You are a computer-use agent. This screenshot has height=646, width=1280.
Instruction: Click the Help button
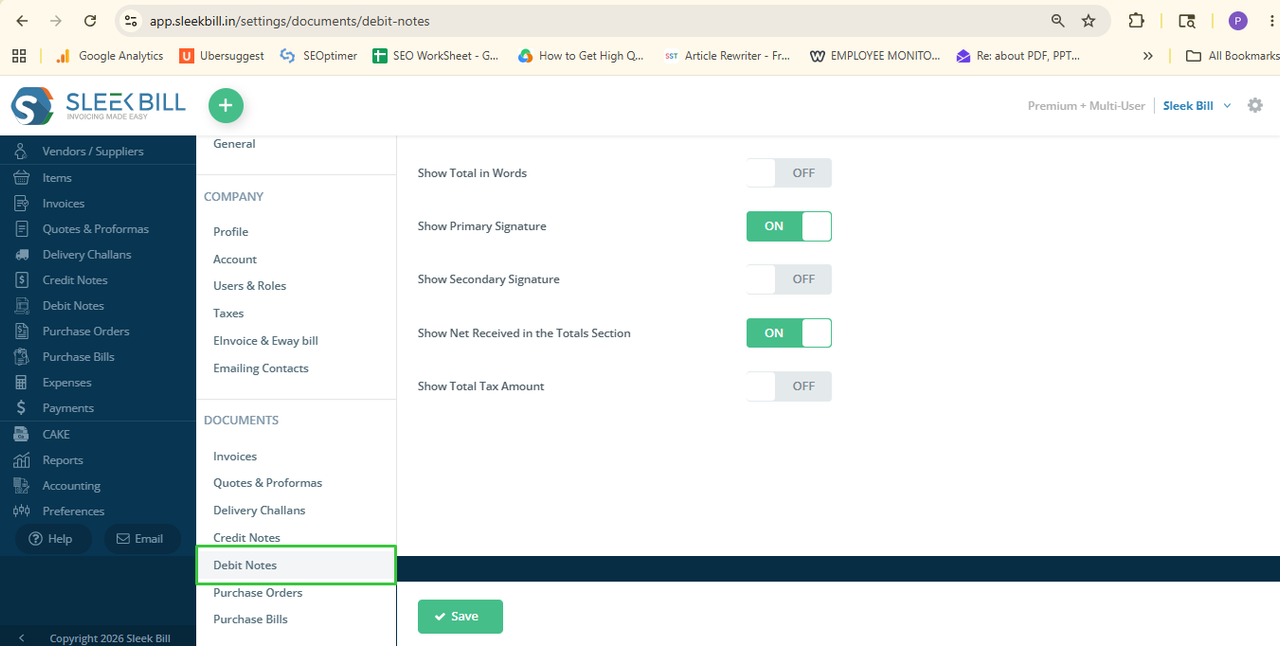tap(52, 539)
